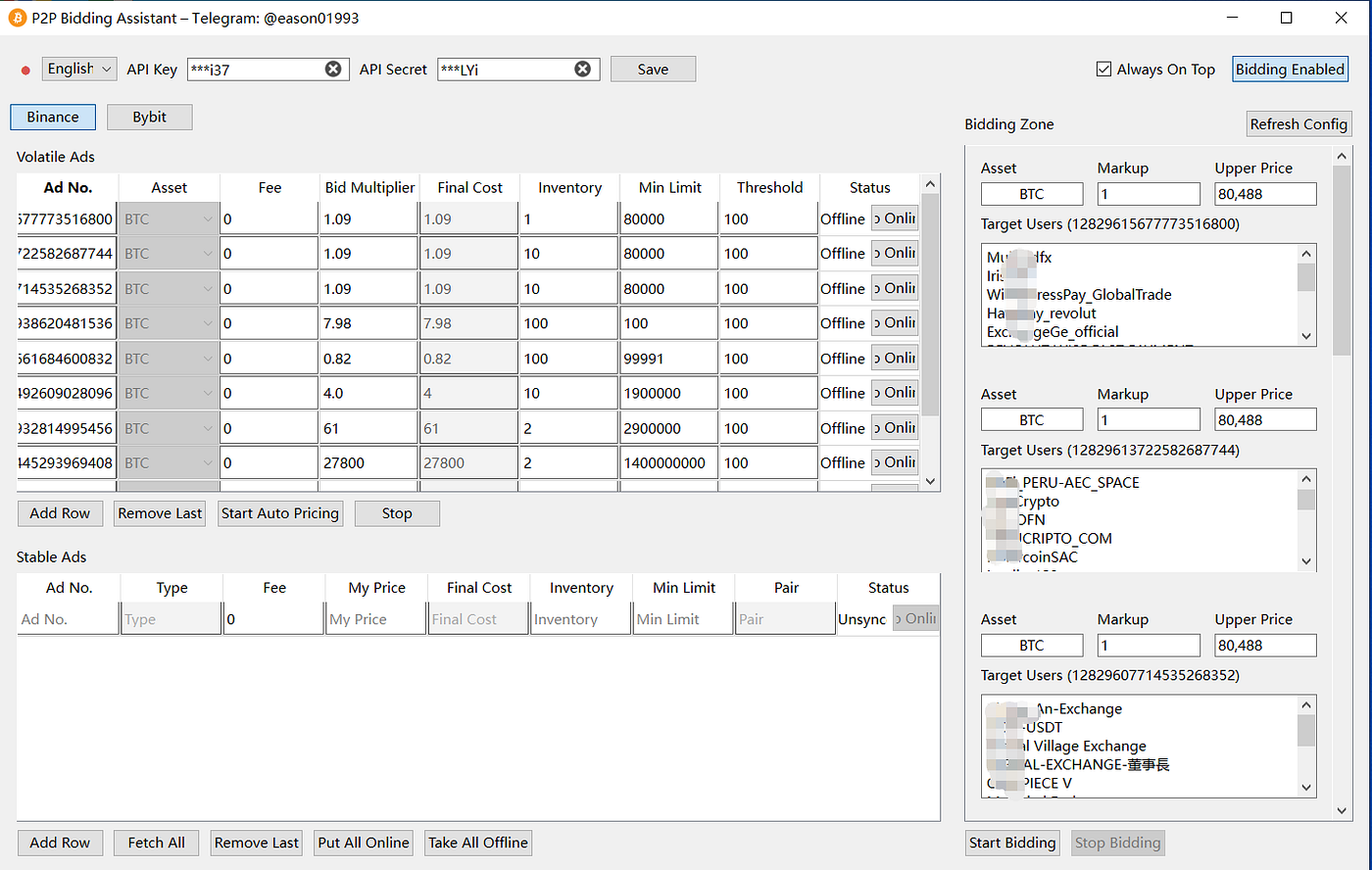Viewport: 1372px width, 870px height.
Task: Edit Markup field for target 12829615677773516800
Action: coord(1149,194)
